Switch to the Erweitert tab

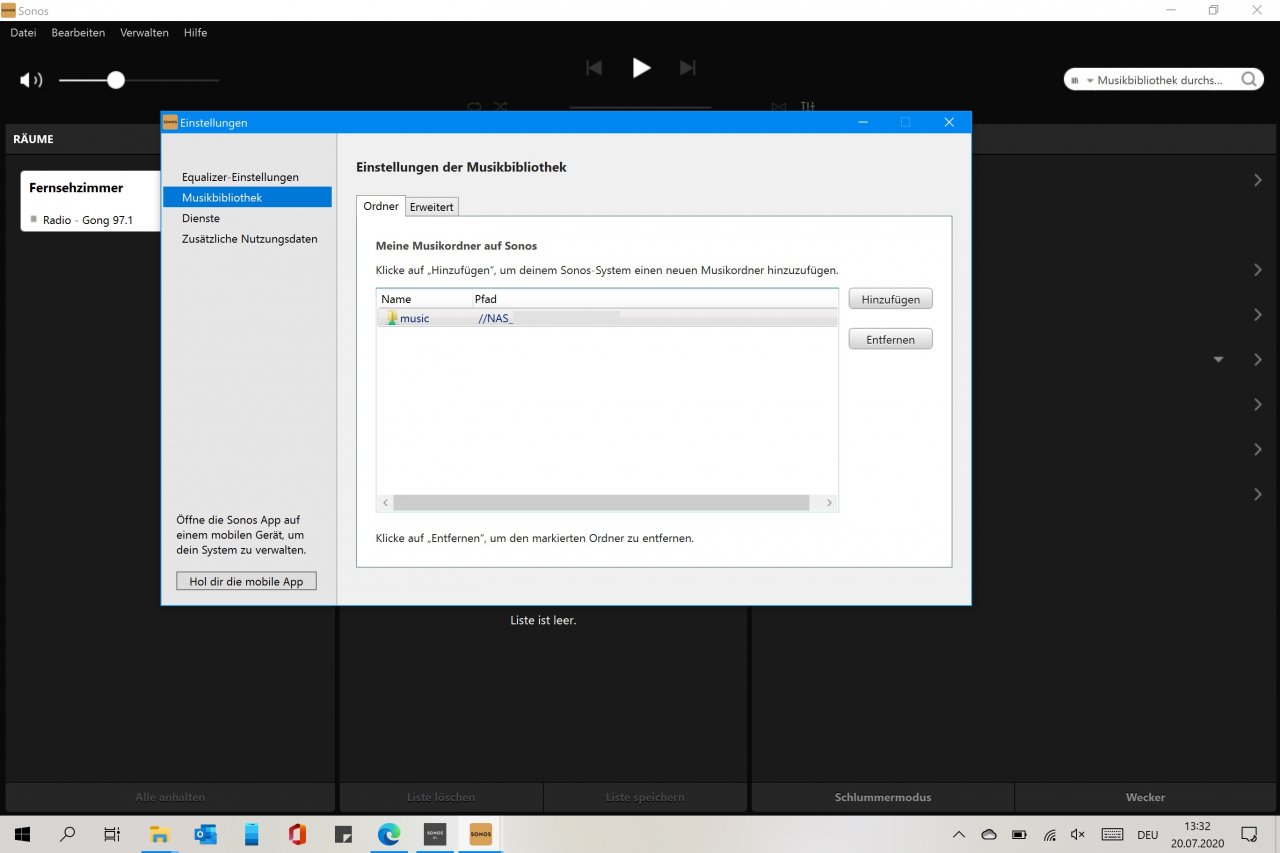click(432, 207)
